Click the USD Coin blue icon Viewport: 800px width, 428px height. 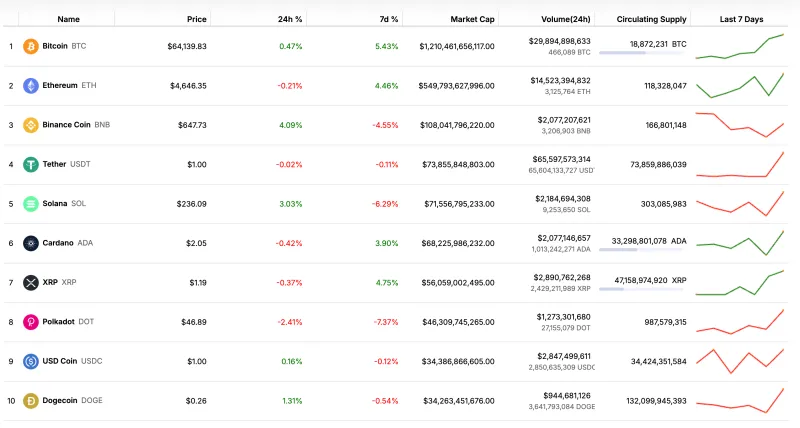31,361
